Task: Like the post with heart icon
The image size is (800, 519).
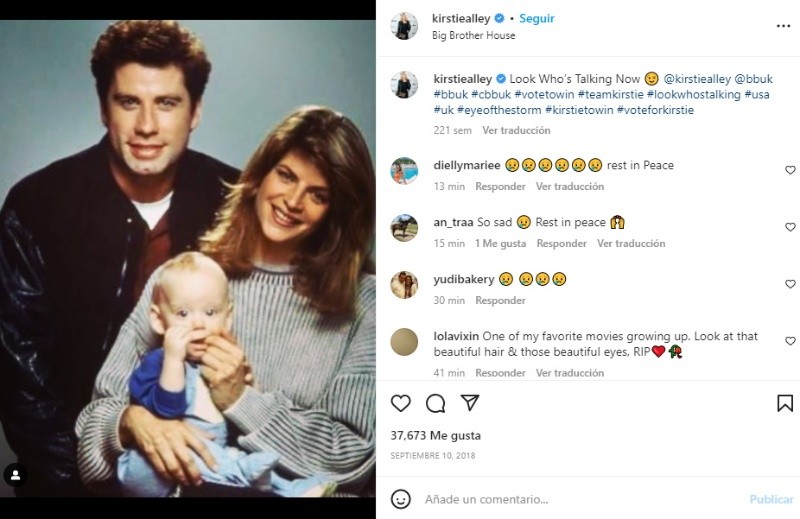Action: (401, 403)
